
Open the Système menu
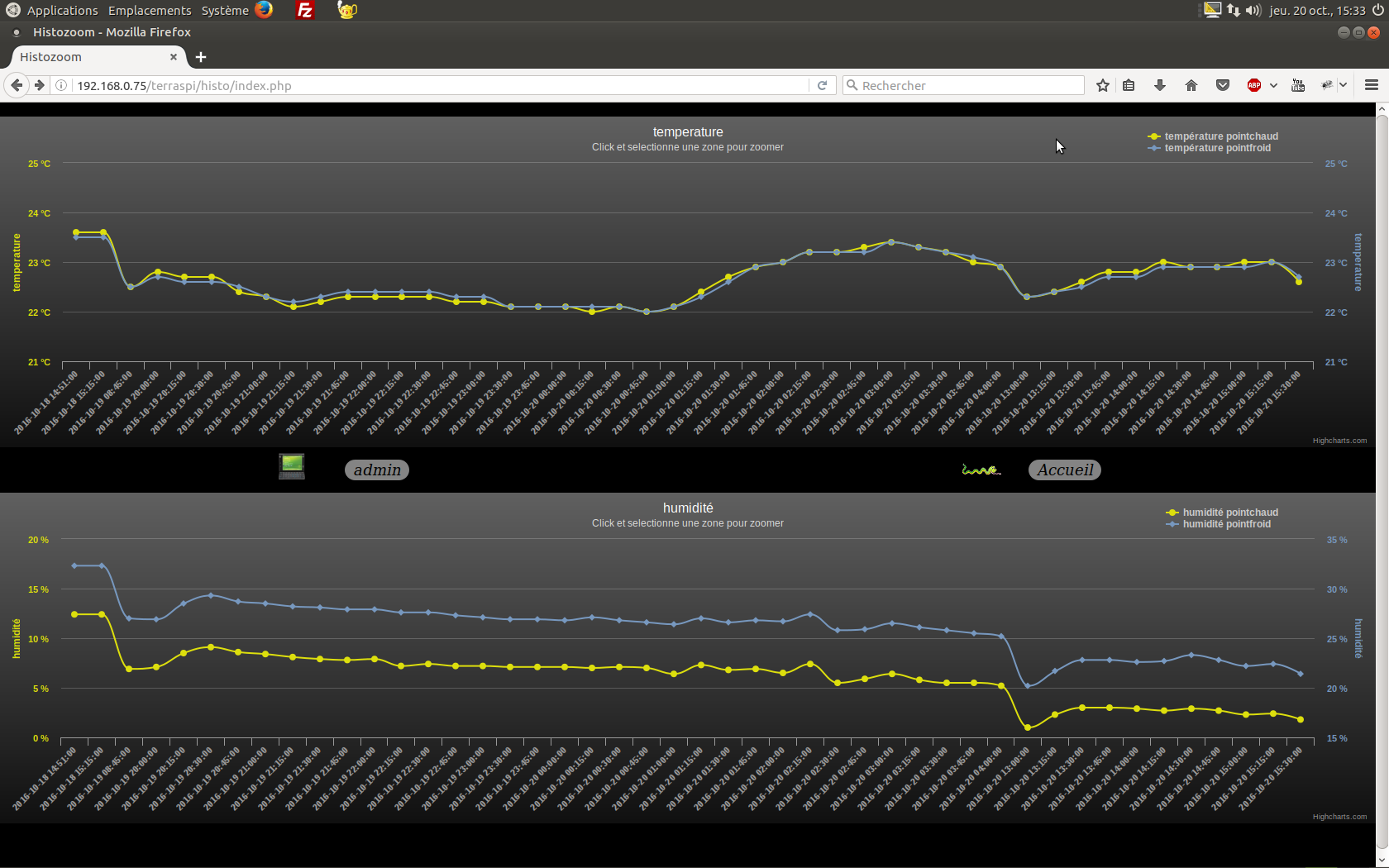224,11
